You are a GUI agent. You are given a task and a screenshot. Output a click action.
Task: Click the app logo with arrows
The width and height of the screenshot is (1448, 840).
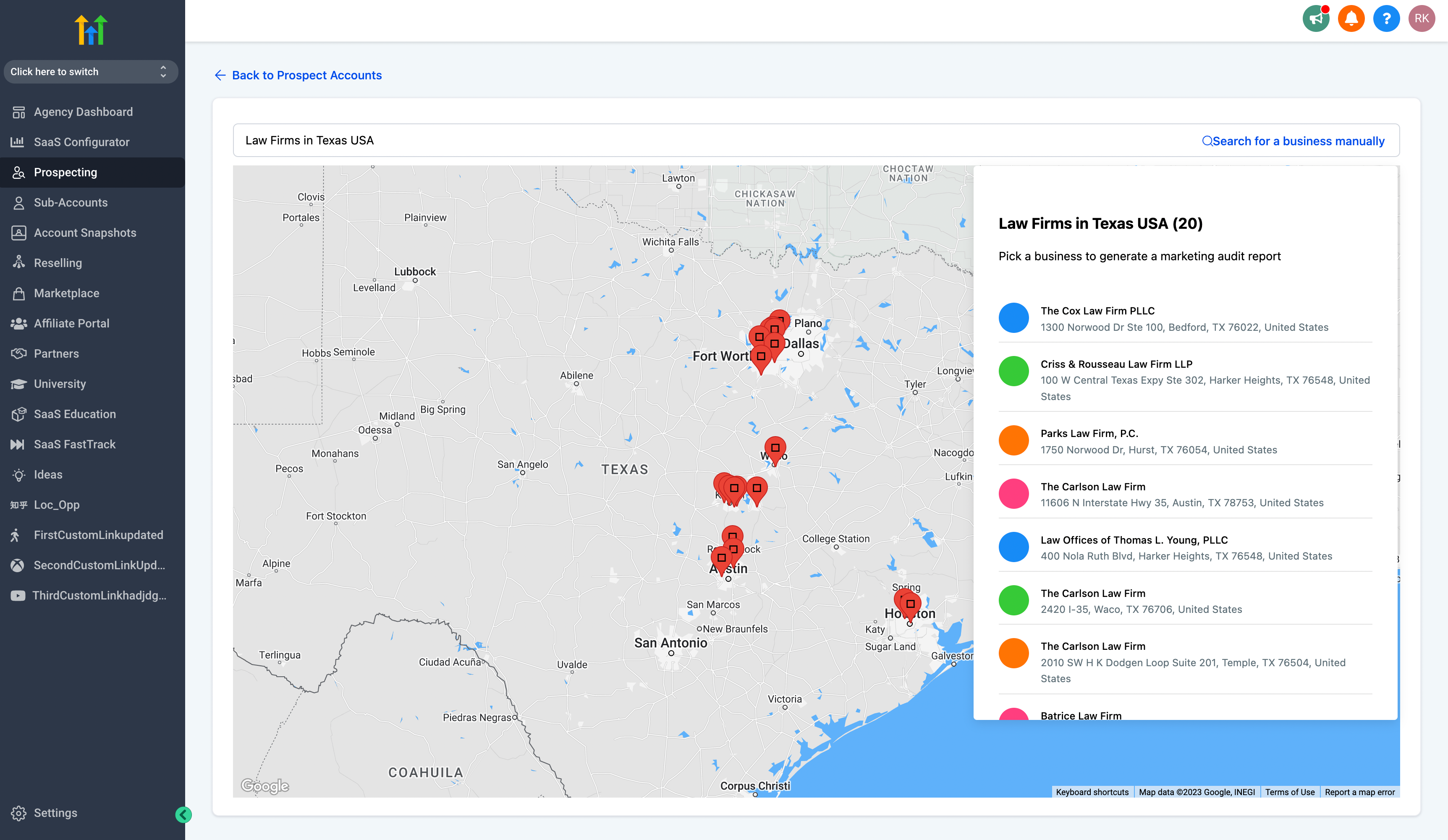pos(91,29)
